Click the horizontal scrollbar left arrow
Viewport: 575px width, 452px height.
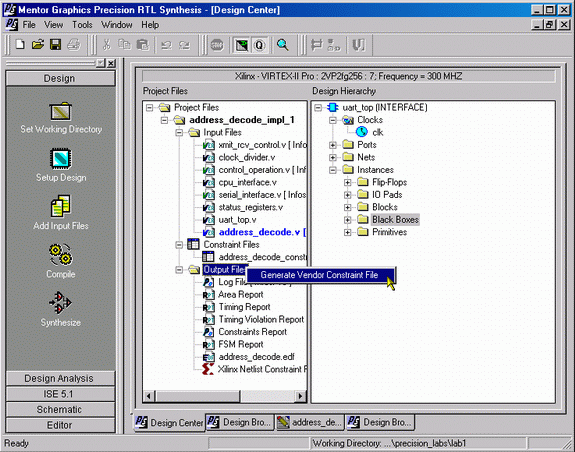click(x=149, y=396)
